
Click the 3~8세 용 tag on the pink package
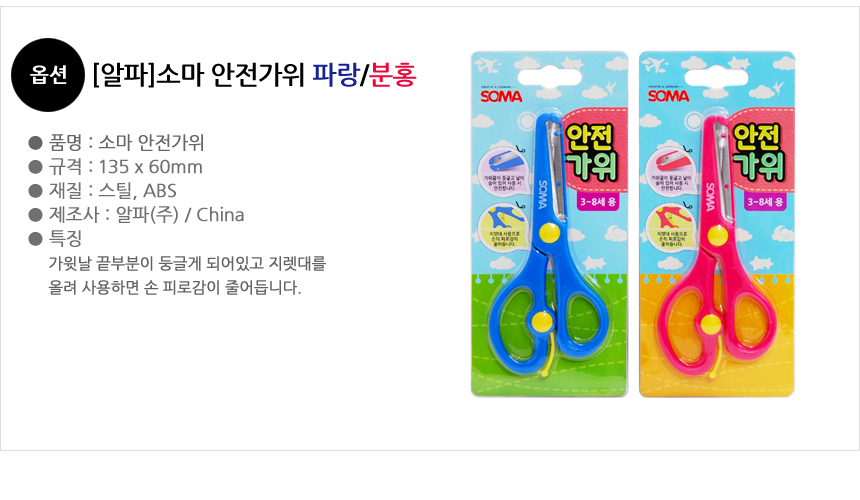click(x=765, y=202)
